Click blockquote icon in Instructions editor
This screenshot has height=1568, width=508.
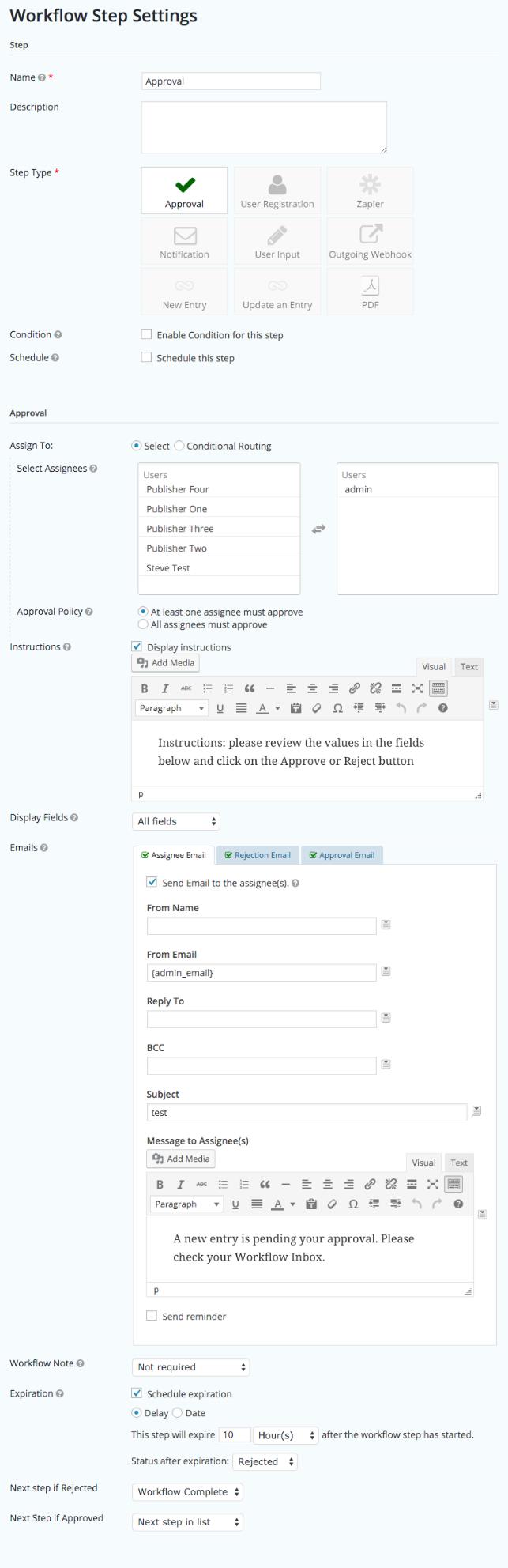[x=249, y=688]
